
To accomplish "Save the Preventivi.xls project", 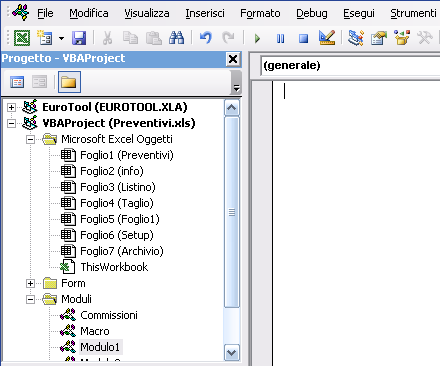I will tap(79, 38).
